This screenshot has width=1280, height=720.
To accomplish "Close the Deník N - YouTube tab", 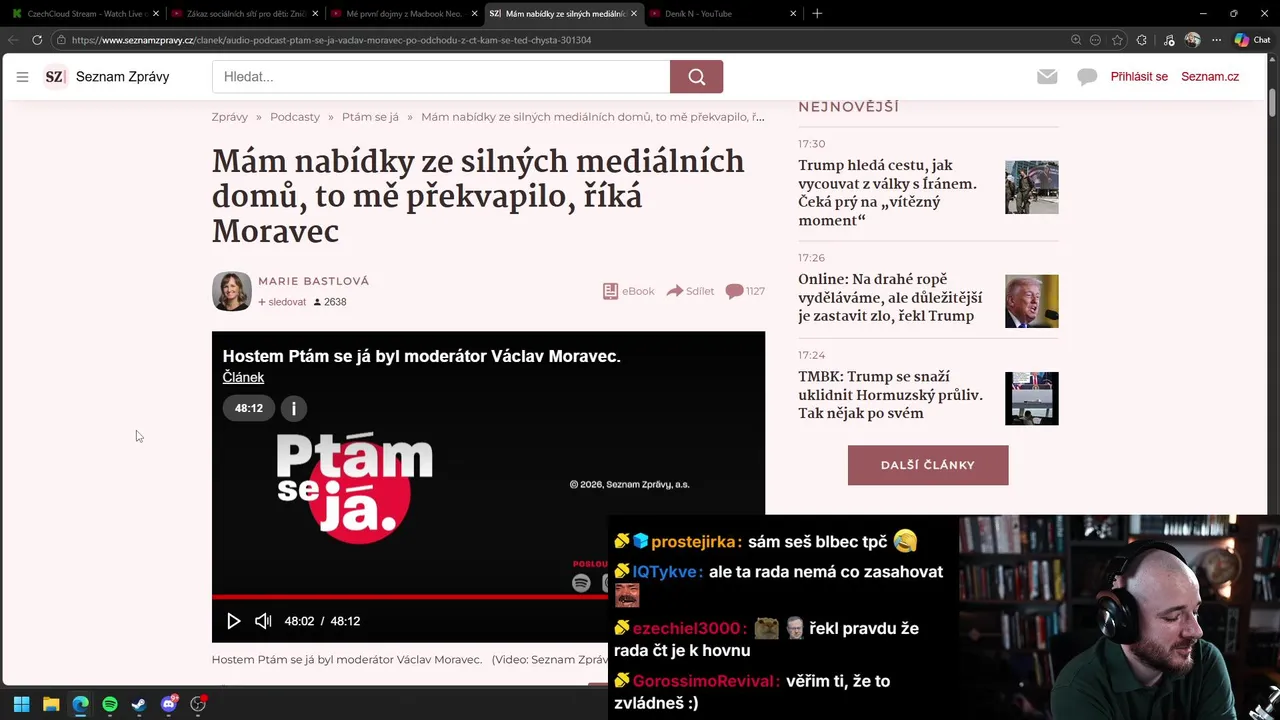I will 793,13.
